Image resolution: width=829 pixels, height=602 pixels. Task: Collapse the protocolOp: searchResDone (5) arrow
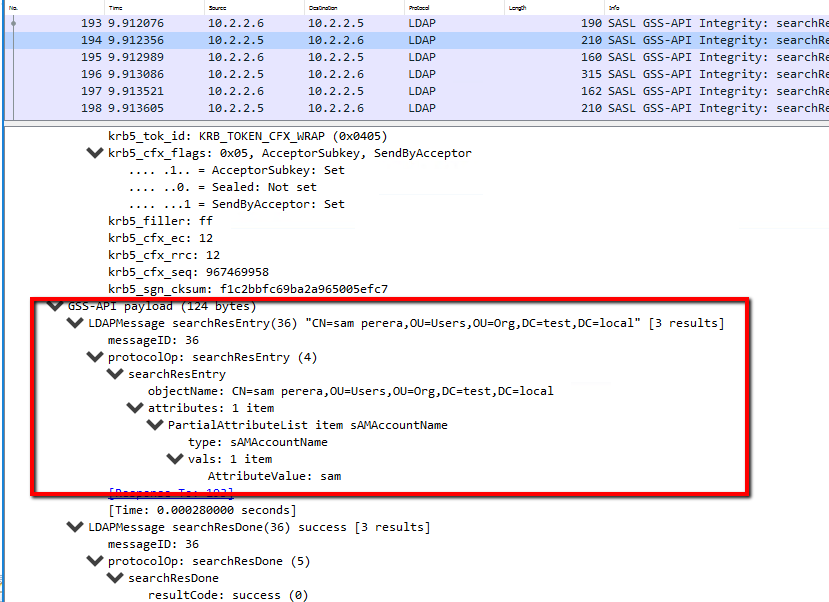point(95,561)
